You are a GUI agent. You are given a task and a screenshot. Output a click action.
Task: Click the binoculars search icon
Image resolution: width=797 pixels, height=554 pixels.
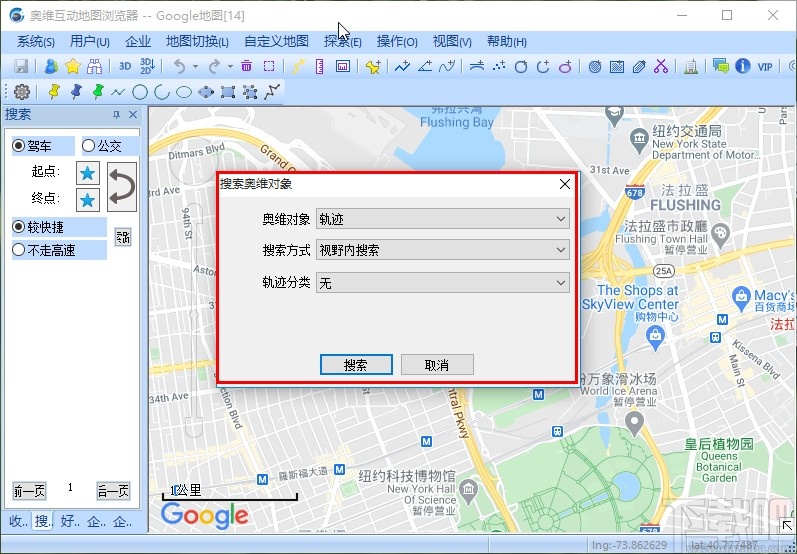tap(95, 66)
